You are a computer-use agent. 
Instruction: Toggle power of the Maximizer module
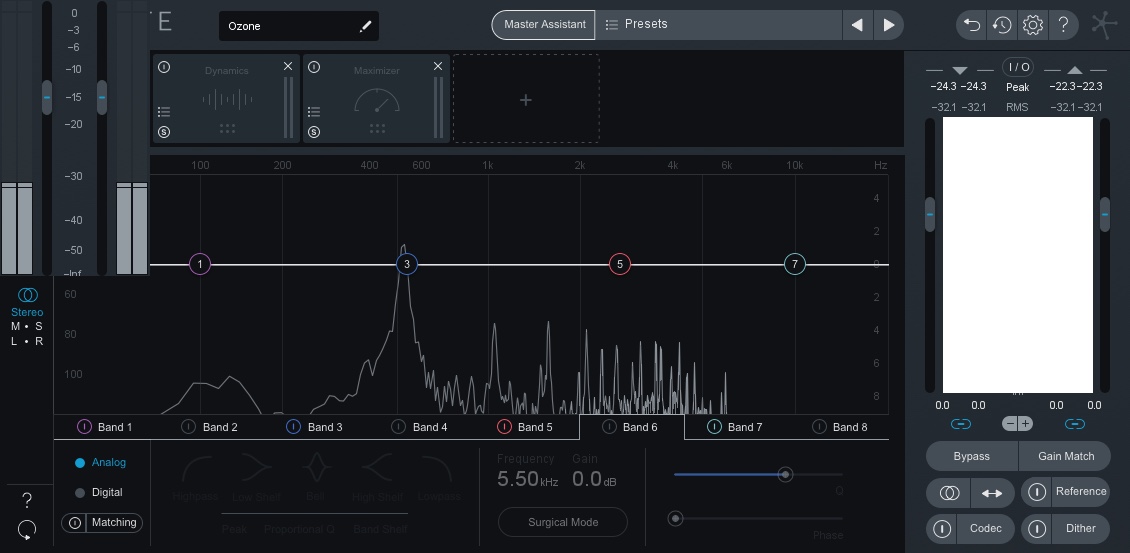coord(313,67)
